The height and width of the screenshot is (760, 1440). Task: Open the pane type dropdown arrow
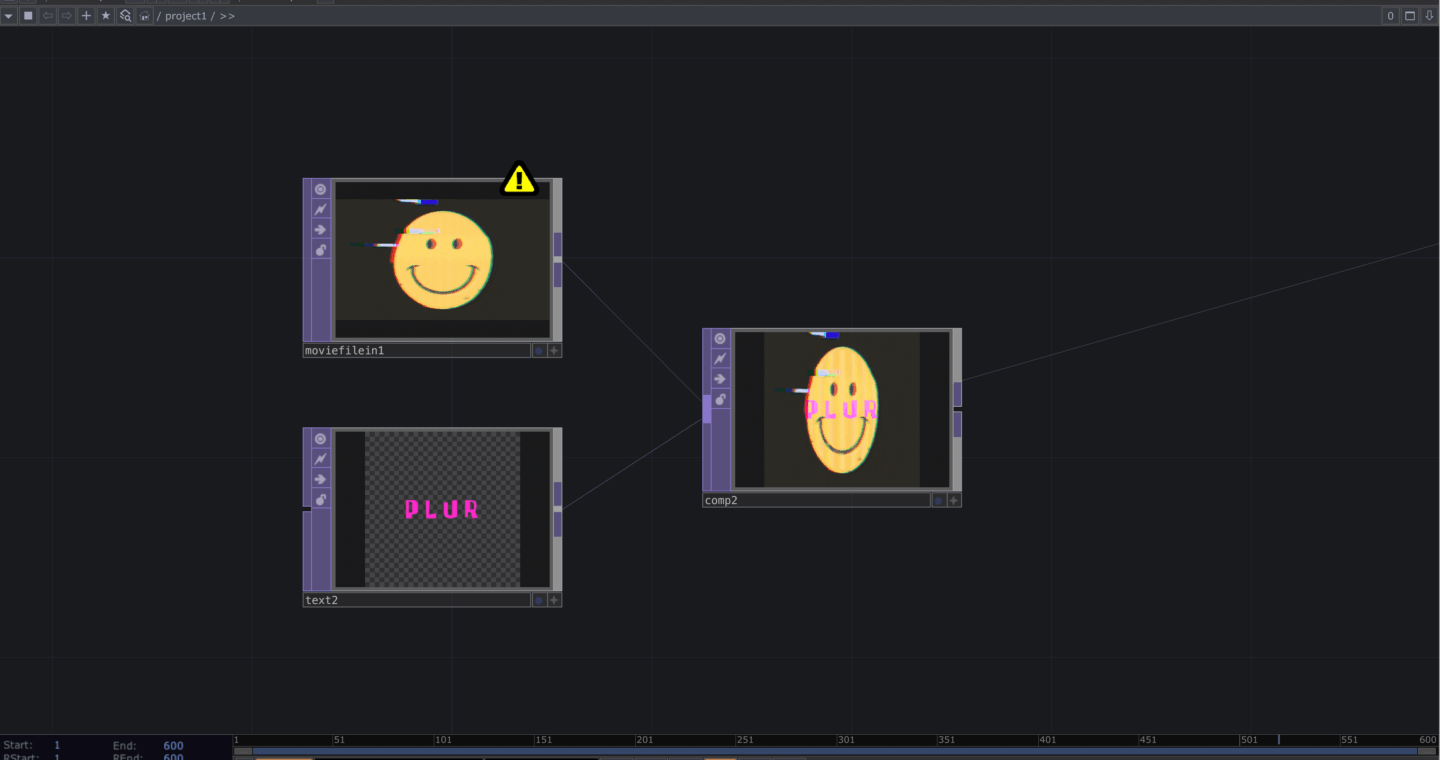[9, 16]
